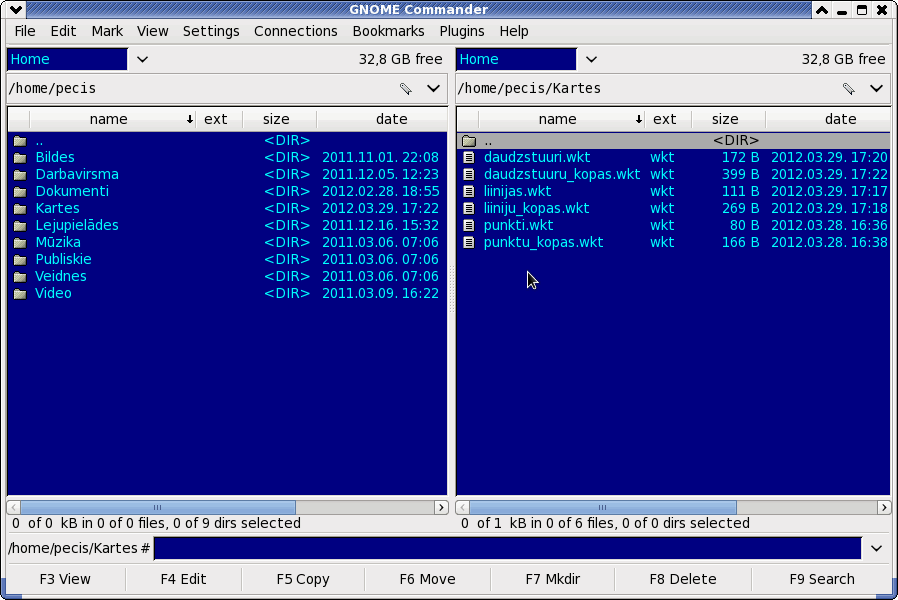Open the Mark menu
Viewport: 898px width, 600px height.
[107, 31]
